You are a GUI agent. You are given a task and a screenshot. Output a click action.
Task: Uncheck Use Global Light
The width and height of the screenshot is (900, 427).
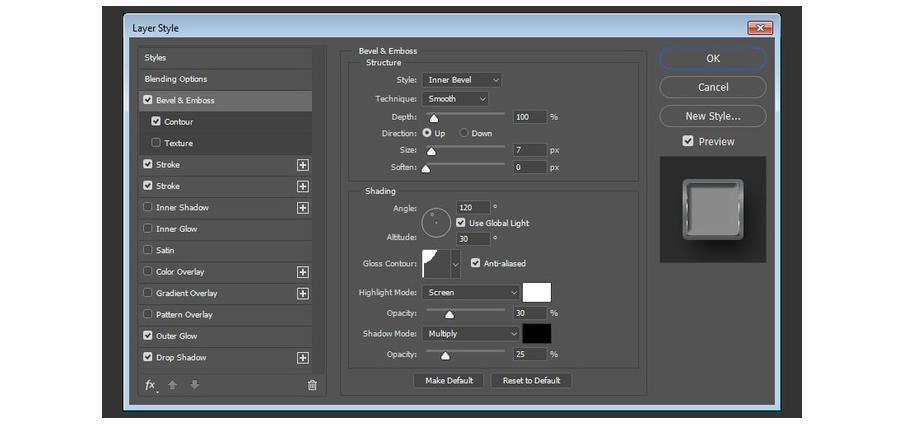click(x=461, y=222)
